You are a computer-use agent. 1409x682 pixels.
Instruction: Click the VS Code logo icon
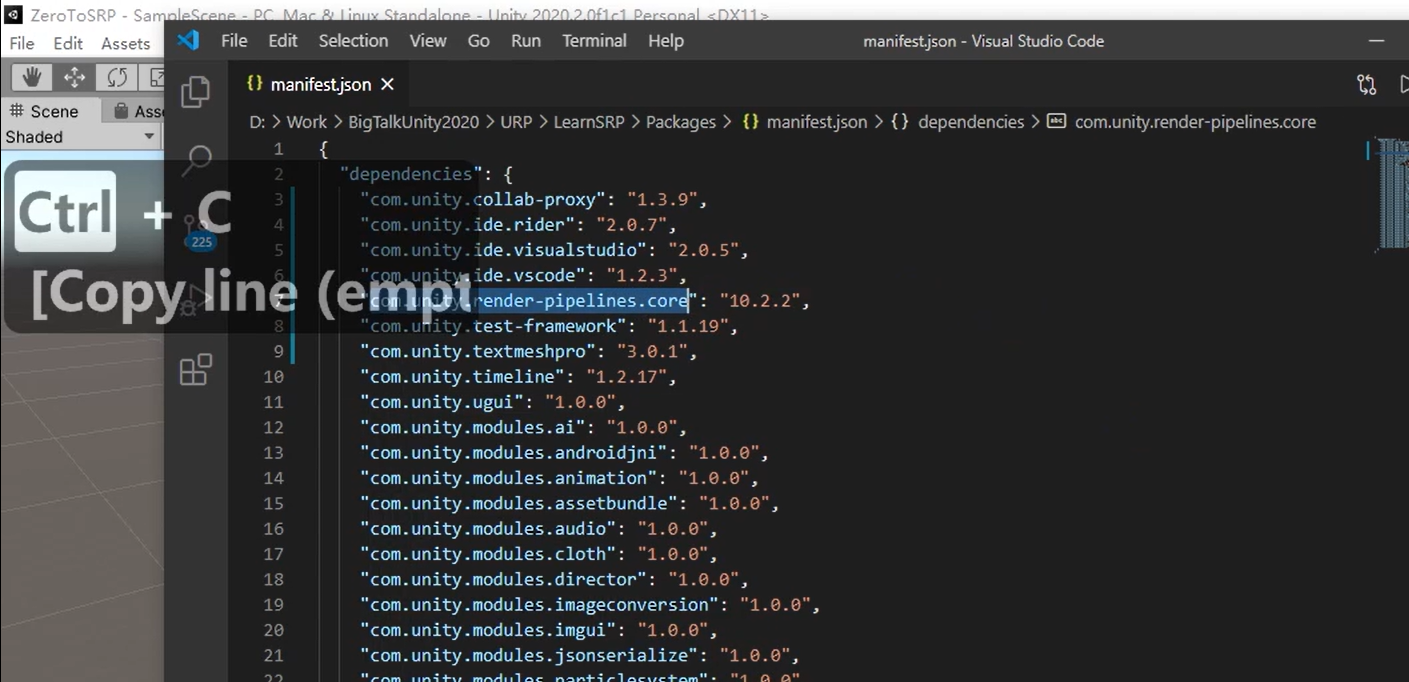click(x=187, y=41)
